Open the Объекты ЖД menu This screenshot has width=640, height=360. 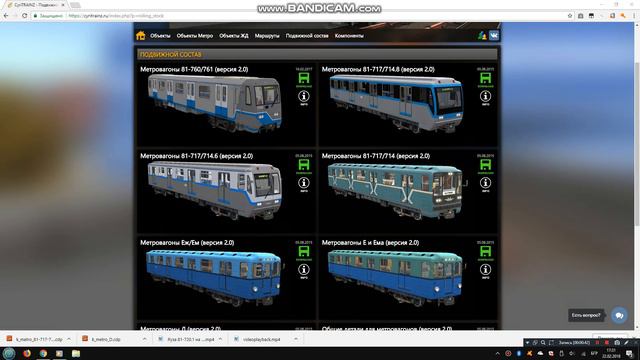click(233, 36)
